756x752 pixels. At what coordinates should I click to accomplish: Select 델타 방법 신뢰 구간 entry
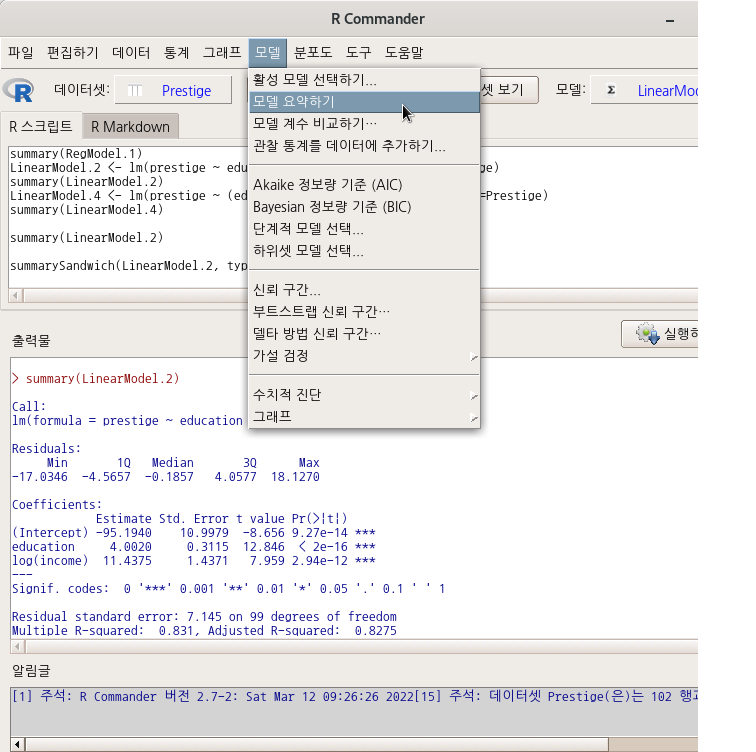[364, 334]
